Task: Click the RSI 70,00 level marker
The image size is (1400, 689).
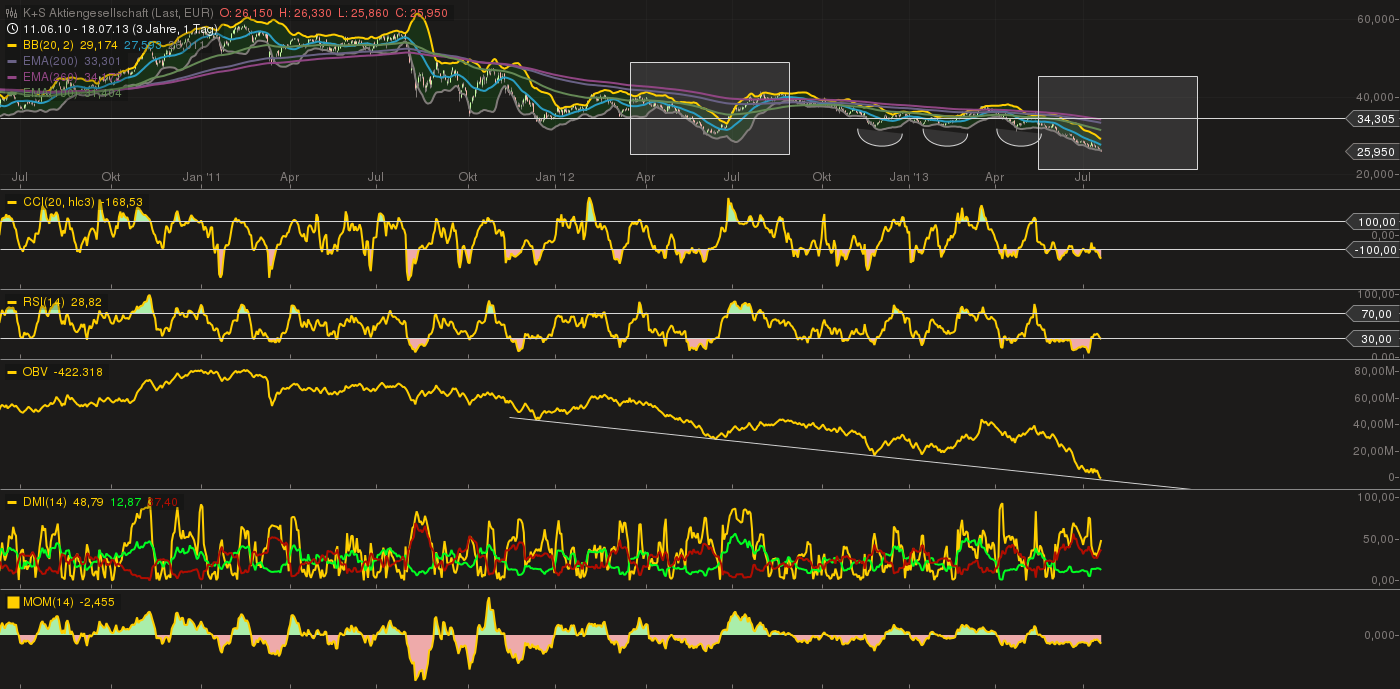Action: (x=1375, y=314)
